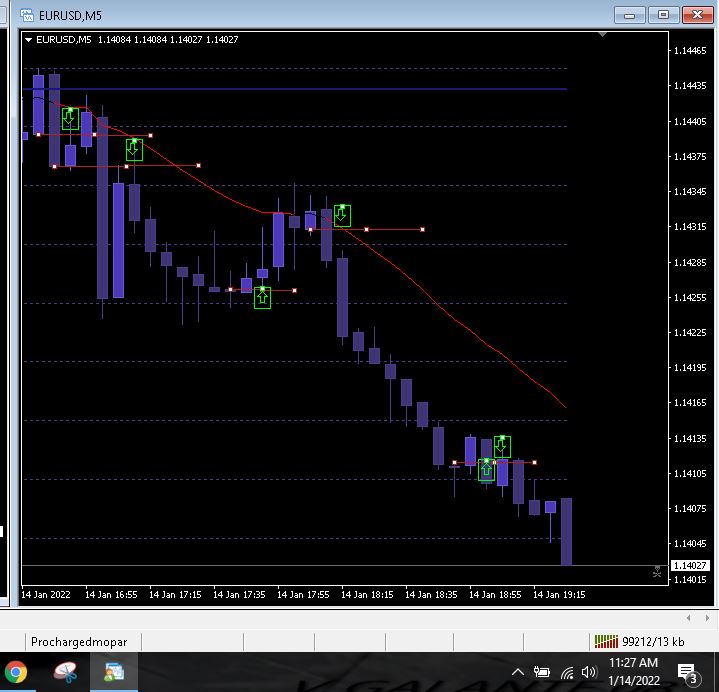Click the 1.14225 price scale label

tap(690, 332)
